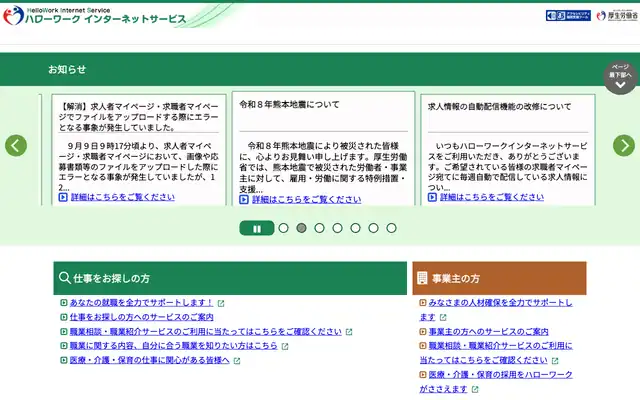Jump to page bottom with ページ最下部へ button

point(620,78)
